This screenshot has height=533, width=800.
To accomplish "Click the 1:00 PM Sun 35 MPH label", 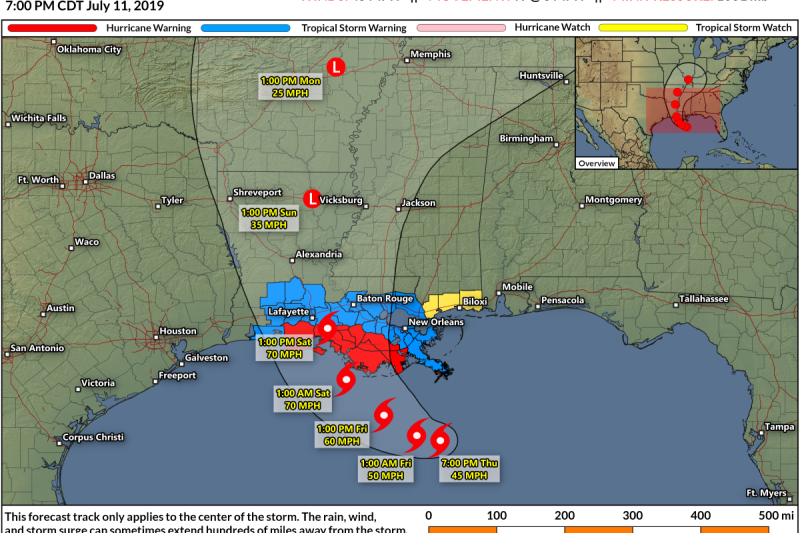I will (268, 219).
